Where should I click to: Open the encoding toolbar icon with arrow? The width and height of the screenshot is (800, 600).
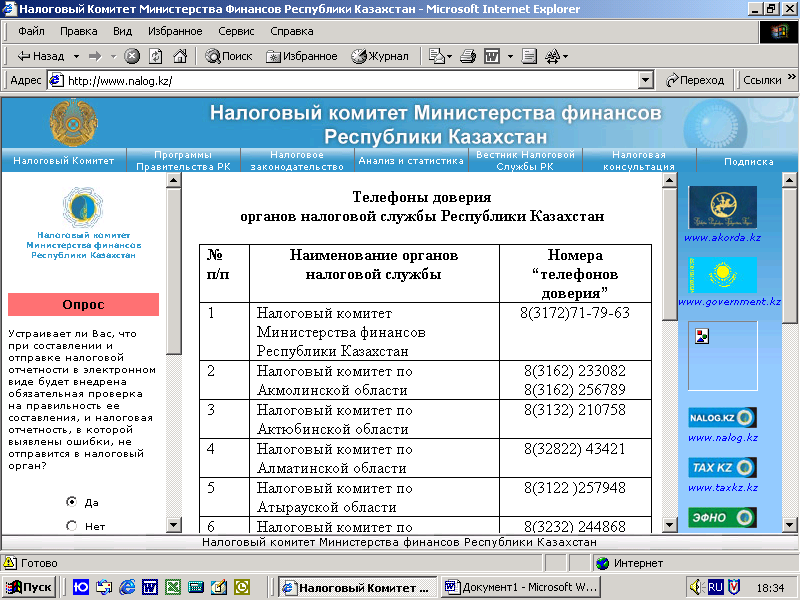click(x=556, y=56)
